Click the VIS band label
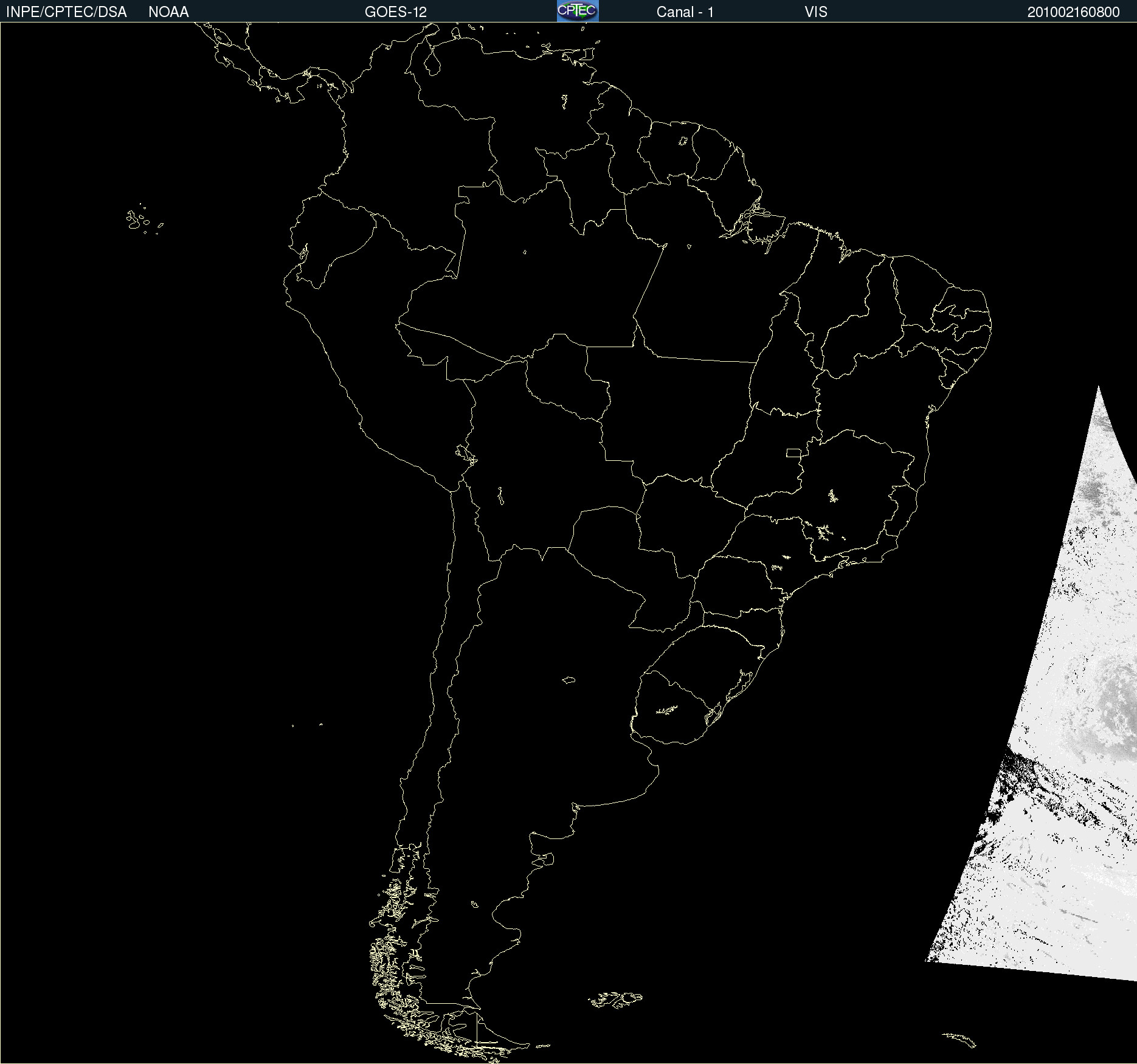 click(x=816, y=12)
